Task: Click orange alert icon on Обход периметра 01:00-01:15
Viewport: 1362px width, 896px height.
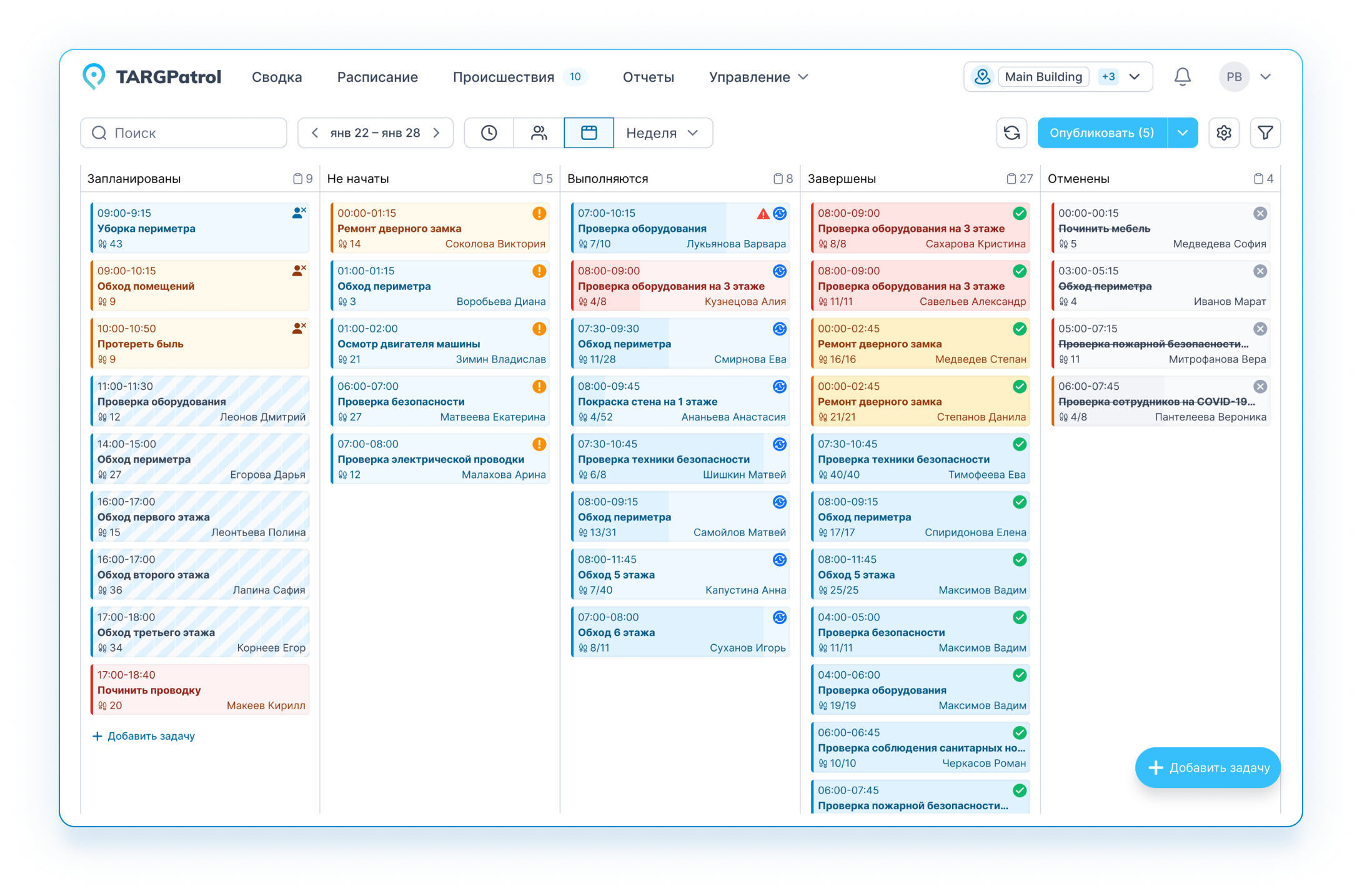Action: pos(539,271)
